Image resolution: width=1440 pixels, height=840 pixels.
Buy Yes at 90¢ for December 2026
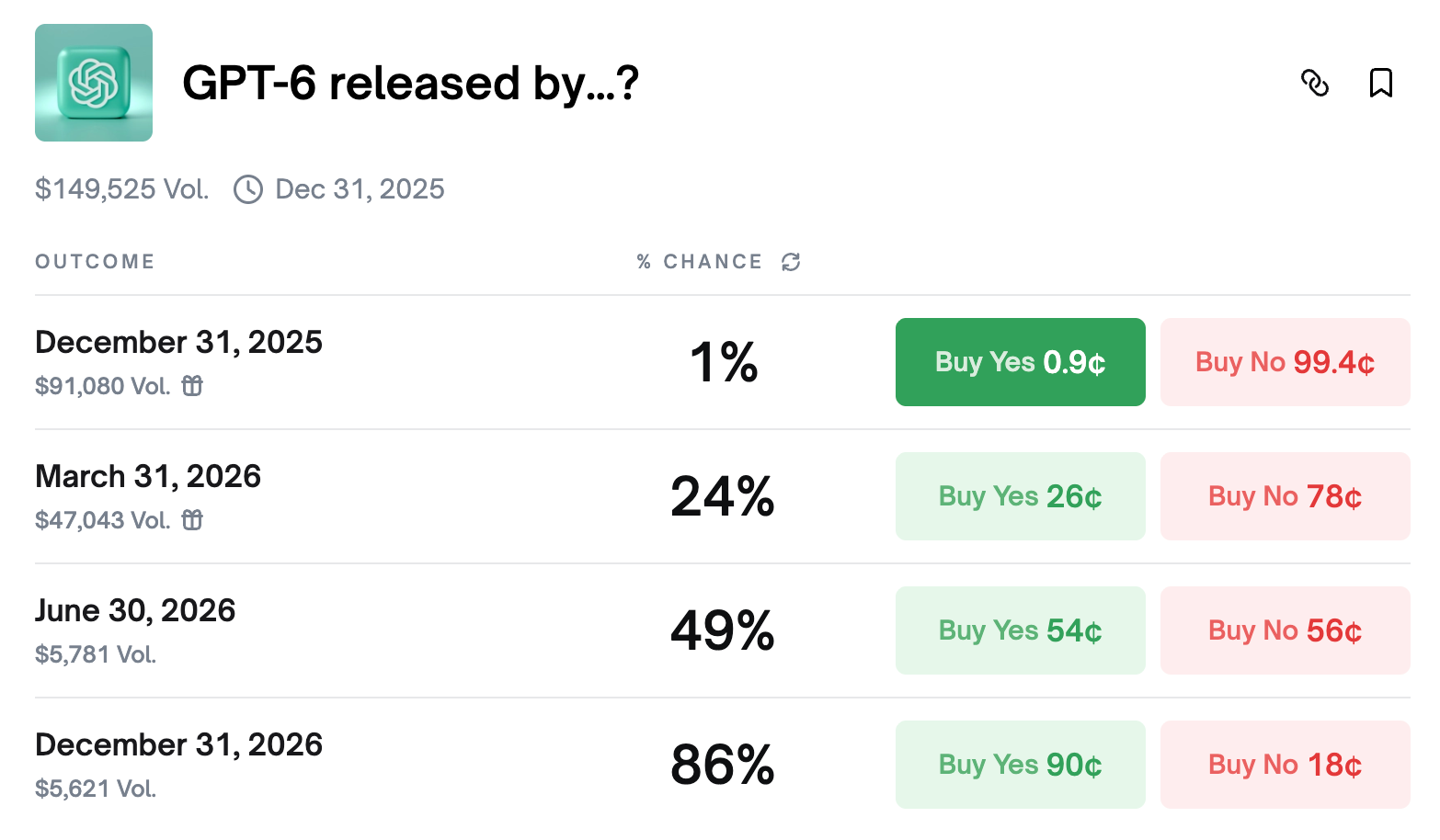point(1020,765)
